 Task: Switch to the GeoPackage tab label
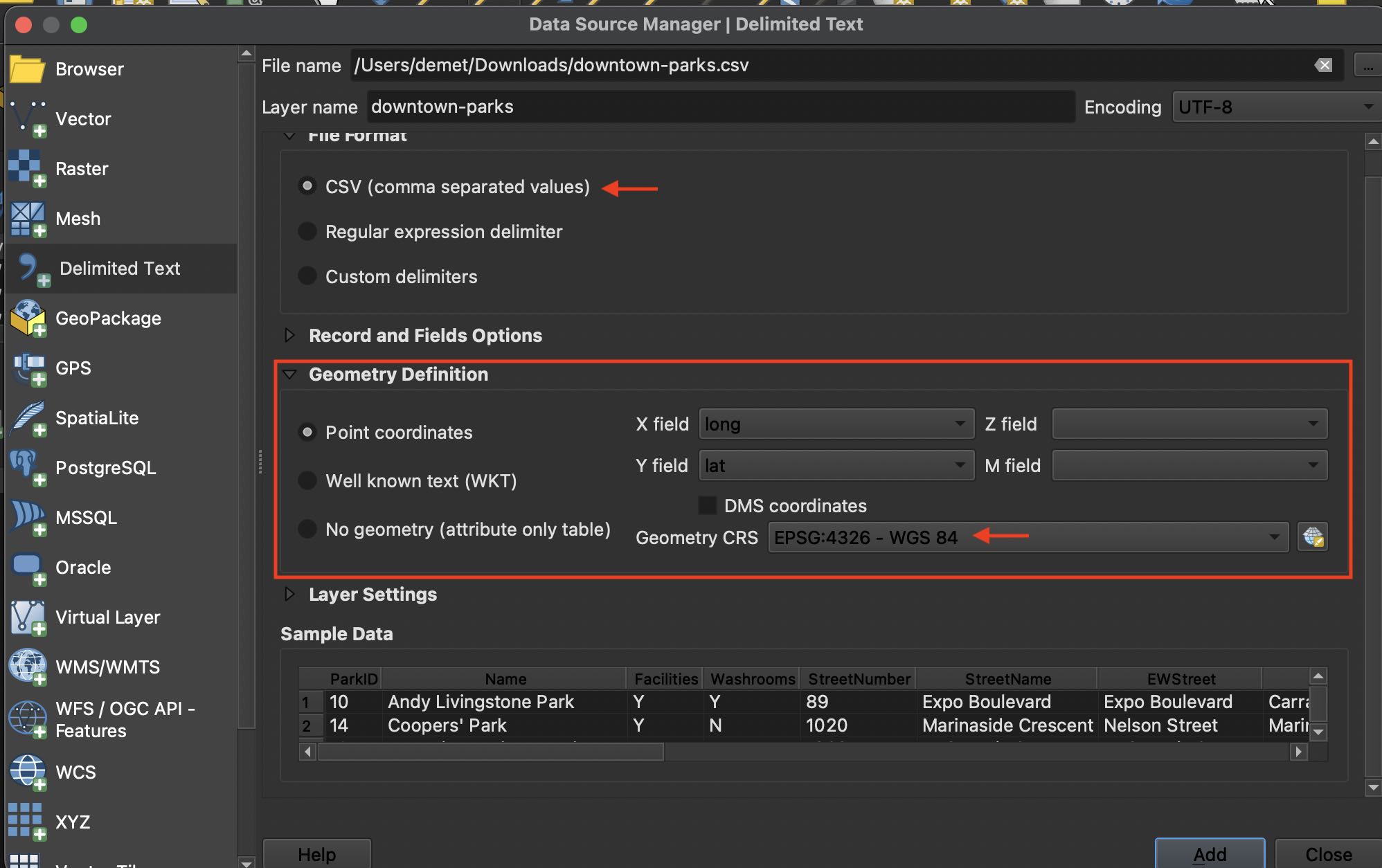coord(108,318)
